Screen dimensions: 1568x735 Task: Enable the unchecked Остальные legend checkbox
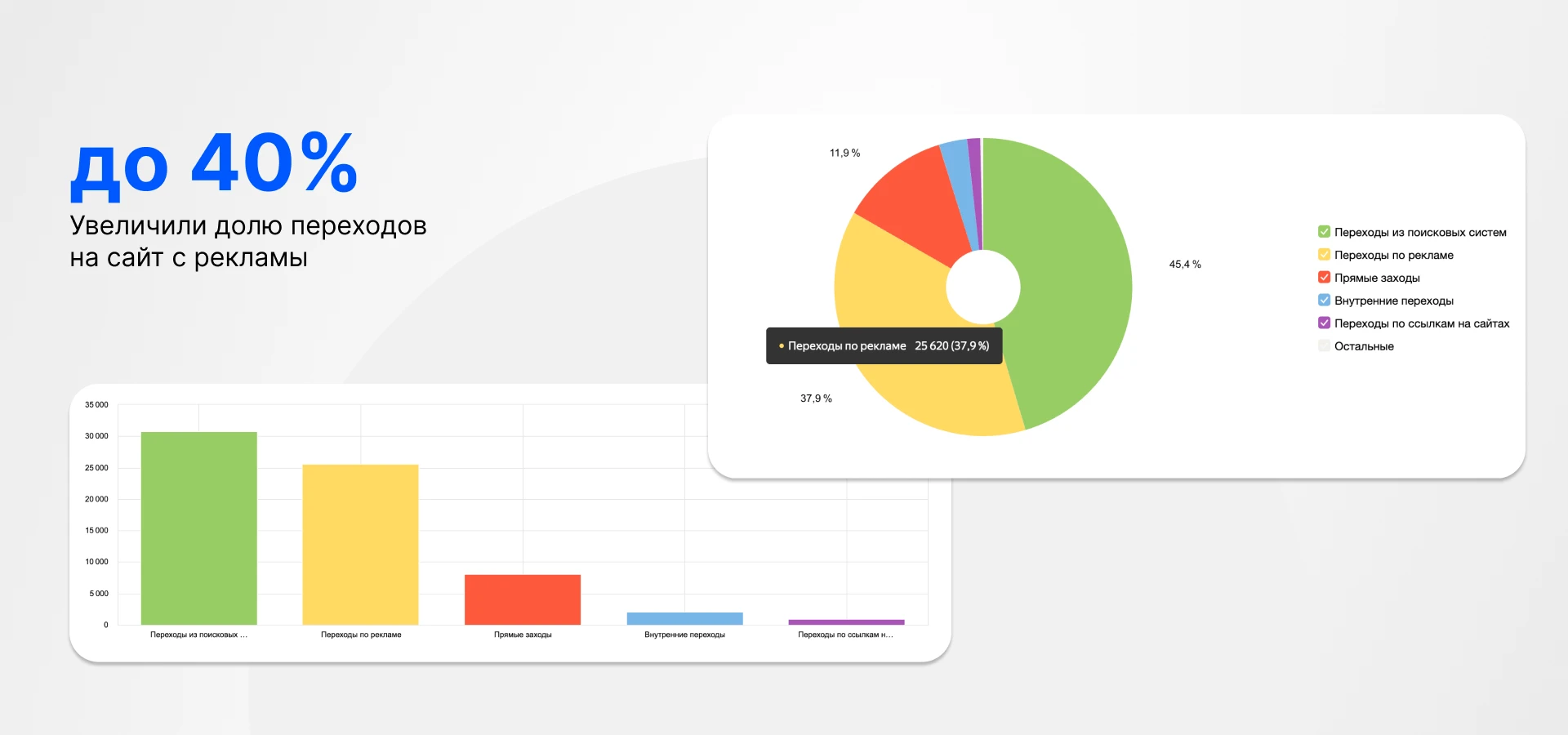point(1324,346)
